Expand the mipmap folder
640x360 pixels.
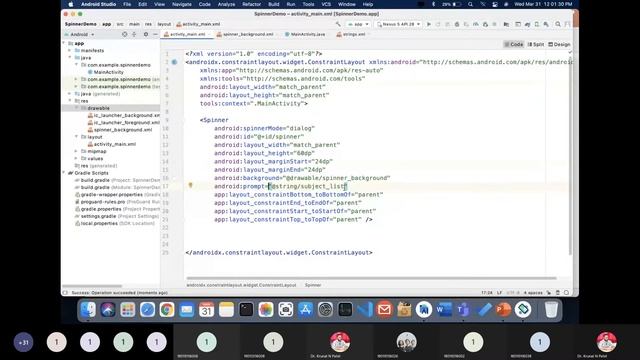[x=76, y=151]
